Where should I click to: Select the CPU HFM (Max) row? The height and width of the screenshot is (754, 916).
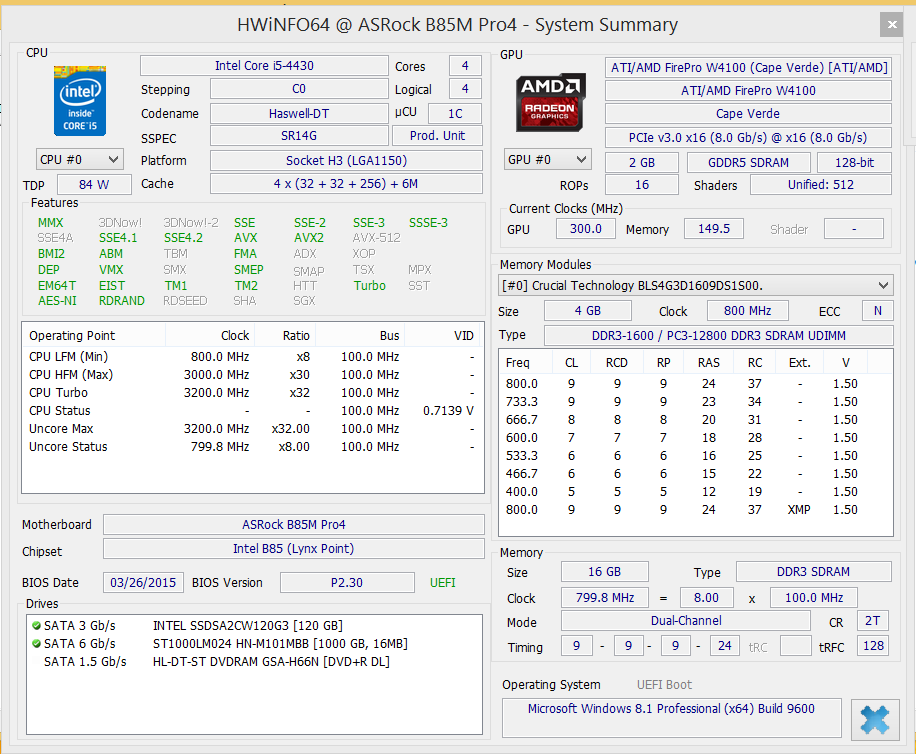click(252, 374)
